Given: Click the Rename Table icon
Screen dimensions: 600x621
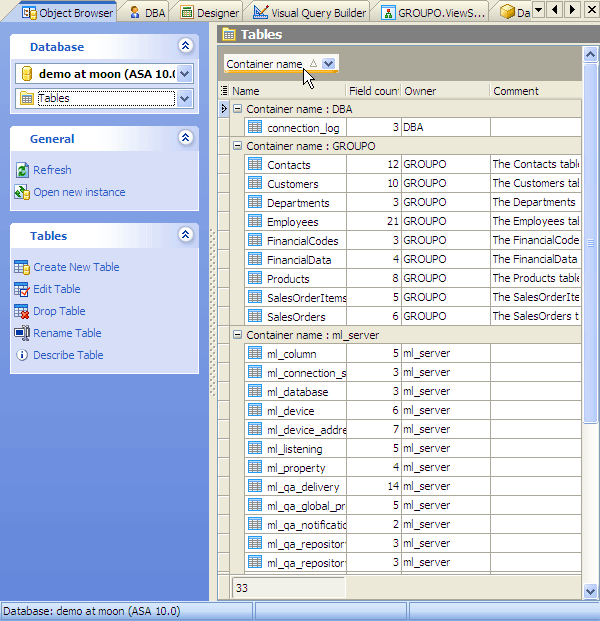Looking at the screenshot, I should point(22,333).
